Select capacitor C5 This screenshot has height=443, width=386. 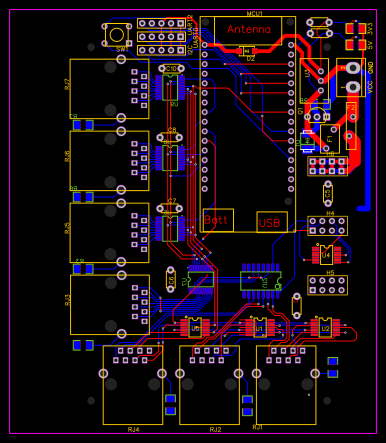(x=328, y=193)
